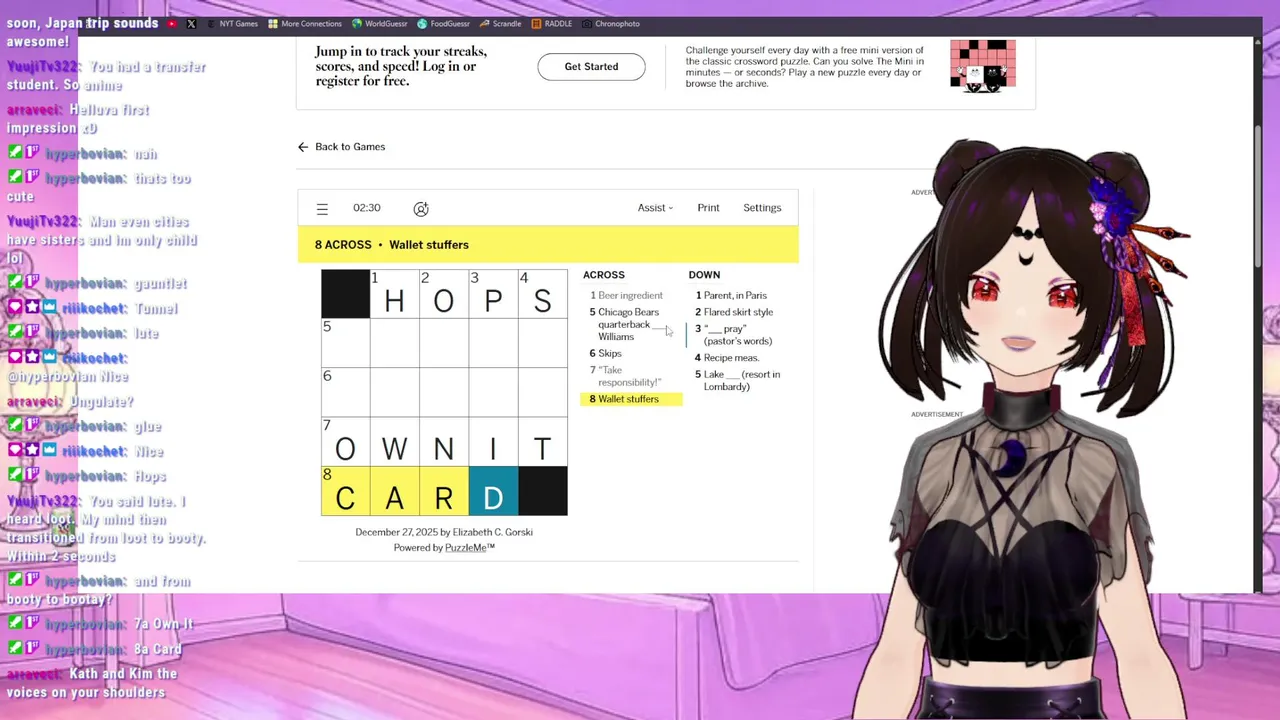1280x720 pixels.
Task: Select clue 8 Across Wallet stuffers
Action: (631, 399)
